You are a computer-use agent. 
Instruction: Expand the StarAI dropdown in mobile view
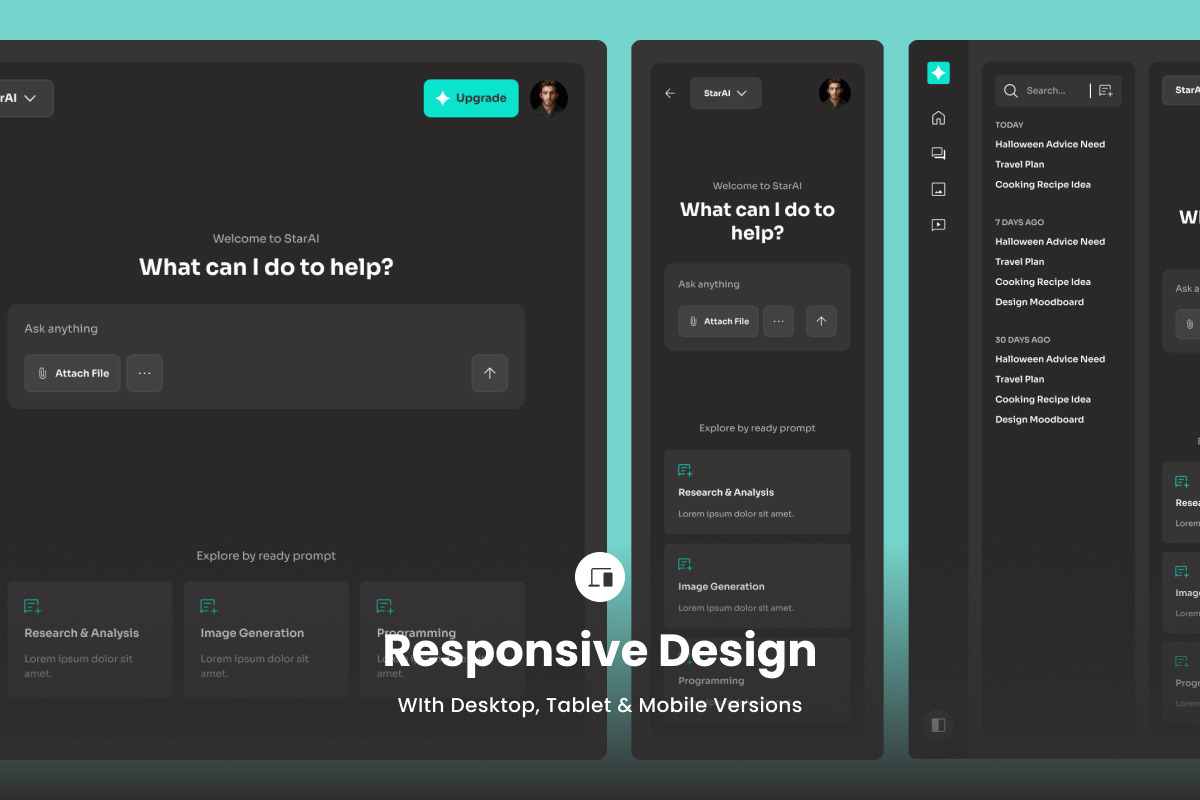(x=726, y=93)
